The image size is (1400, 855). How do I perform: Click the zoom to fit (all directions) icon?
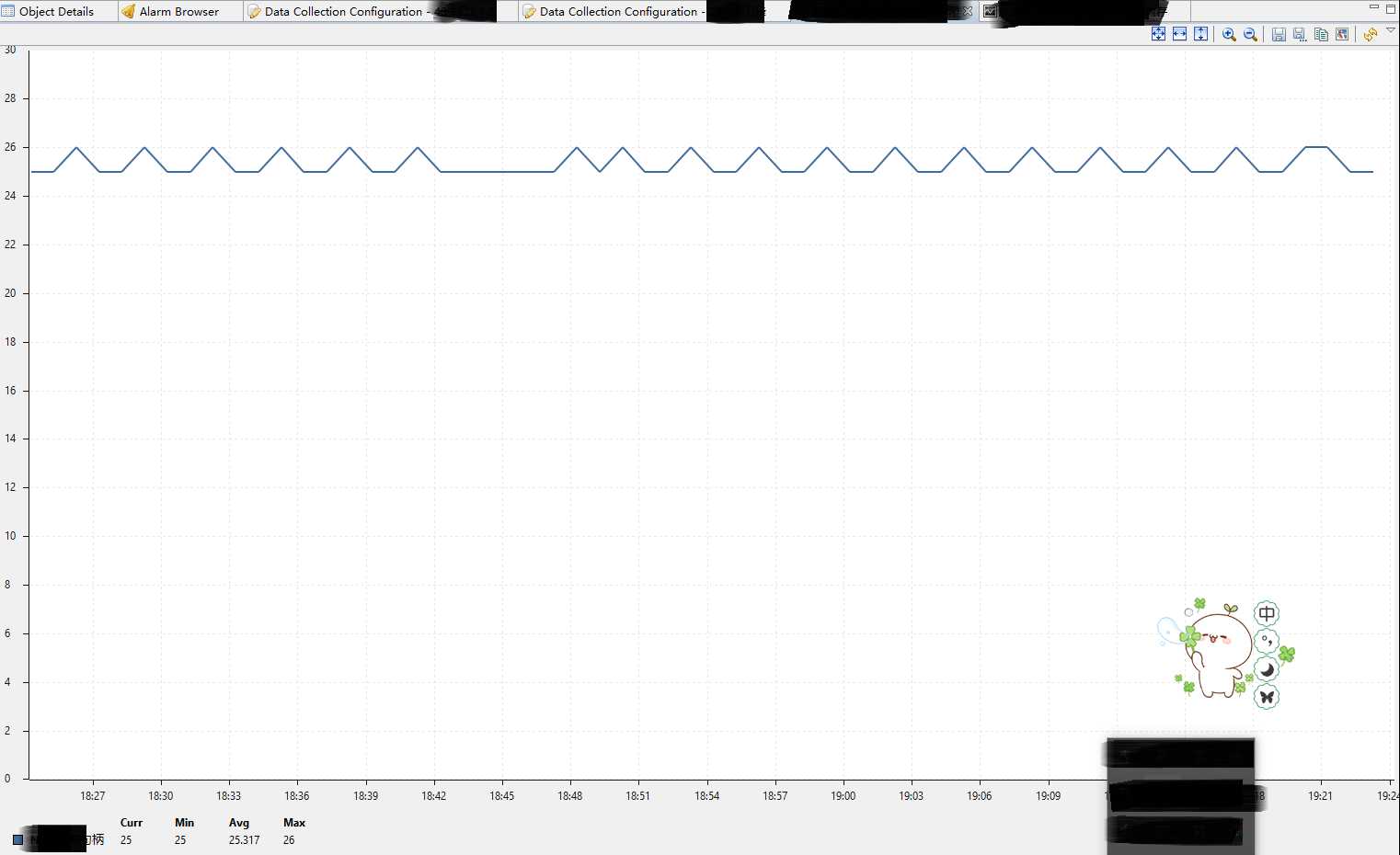pyautogui.click(x=1158, y=34)
